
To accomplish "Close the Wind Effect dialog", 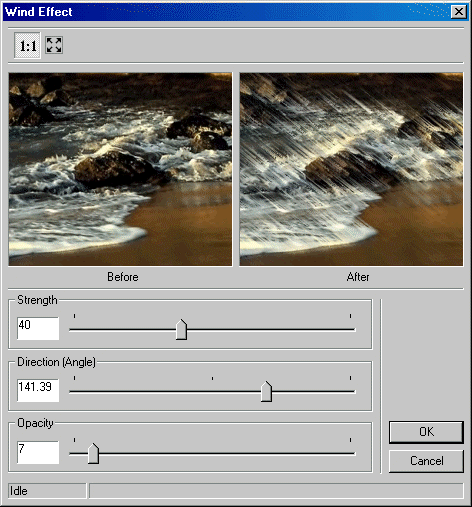I will [459, 12].
